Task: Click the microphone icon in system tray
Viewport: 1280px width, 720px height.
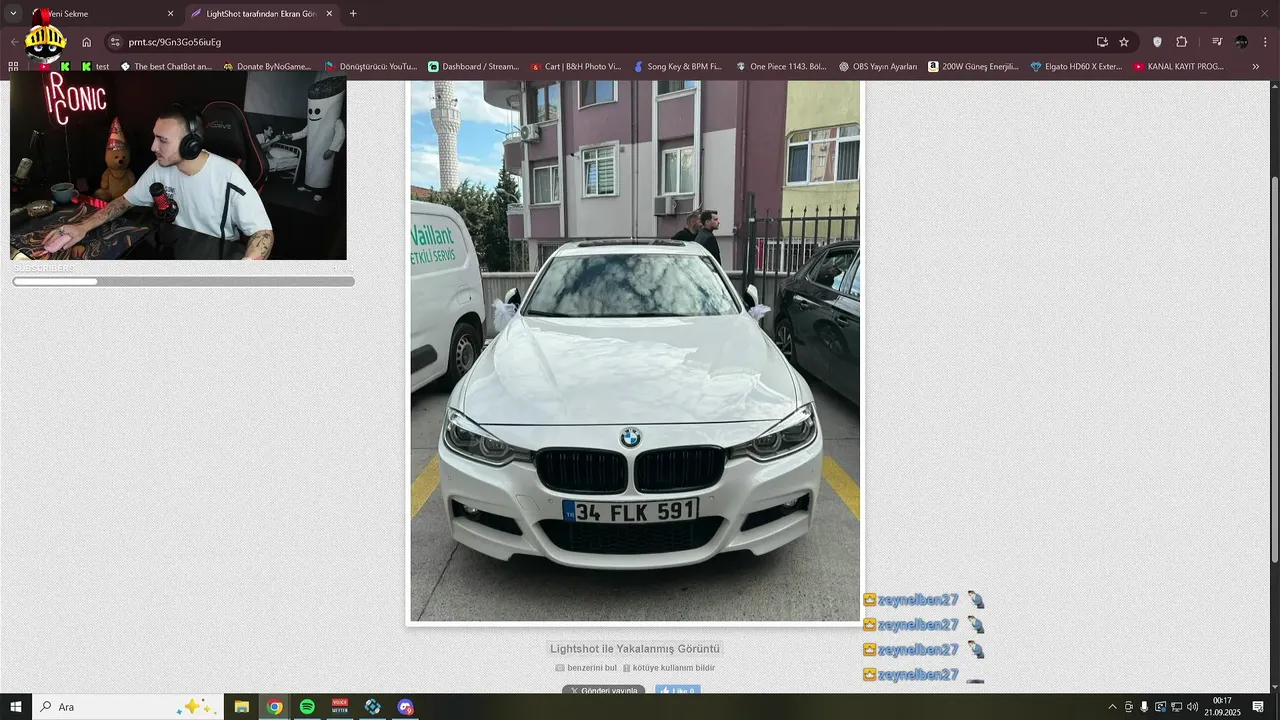Action: click(x=1144, y=707)
